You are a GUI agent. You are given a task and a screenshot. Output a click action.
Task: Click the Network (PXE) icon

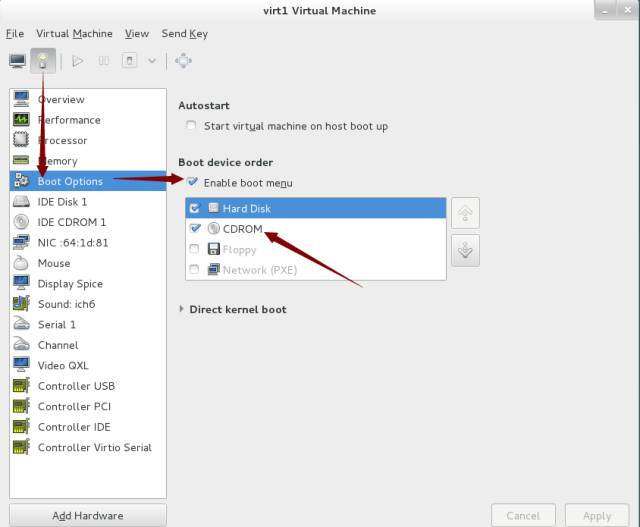click(213, 269)
